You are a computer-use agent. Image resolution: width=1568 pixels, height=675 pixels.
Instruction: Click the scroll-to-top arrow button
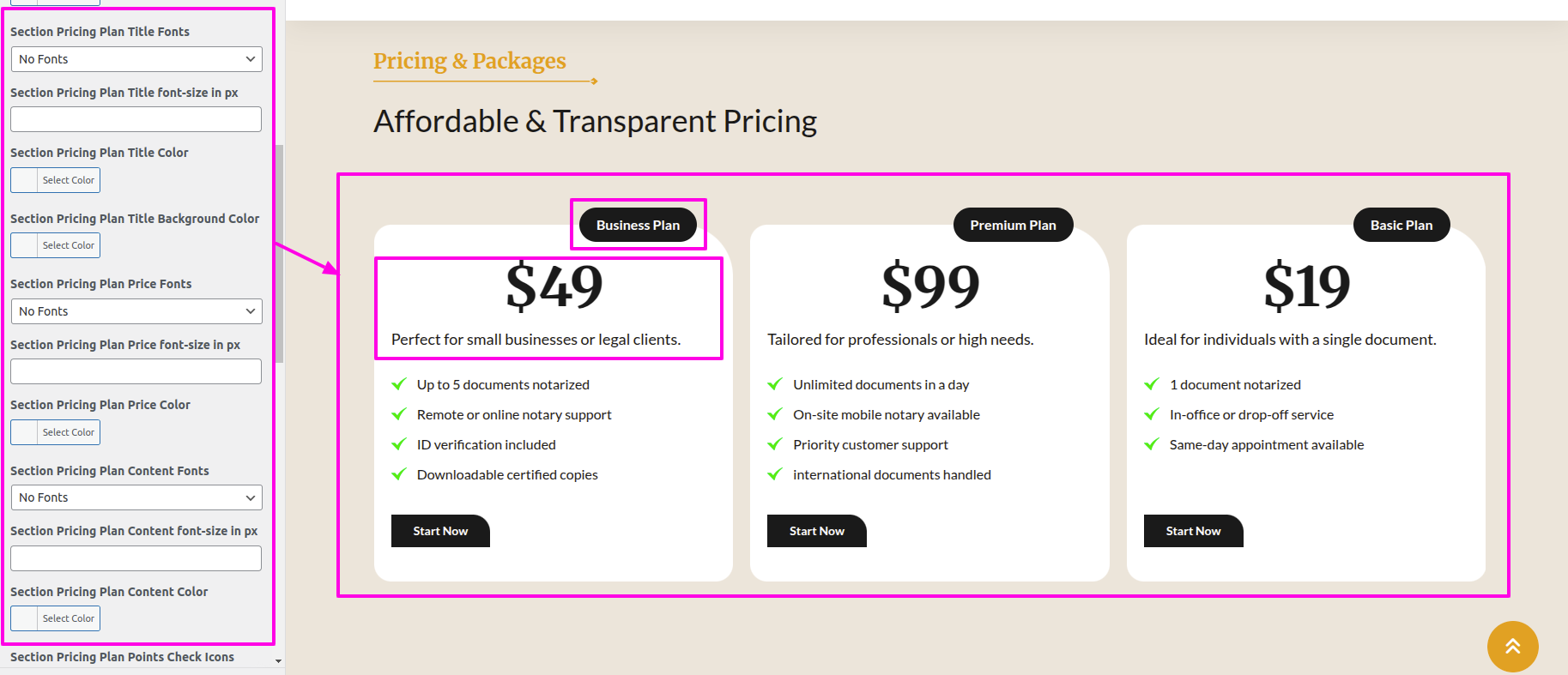(1512, 647)
